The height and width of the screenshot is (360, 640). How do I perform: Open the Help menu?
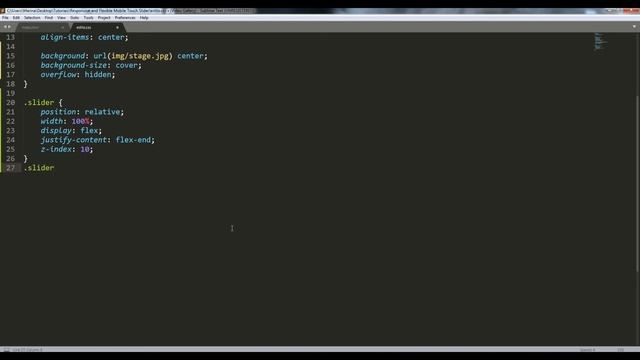(144, 18)
